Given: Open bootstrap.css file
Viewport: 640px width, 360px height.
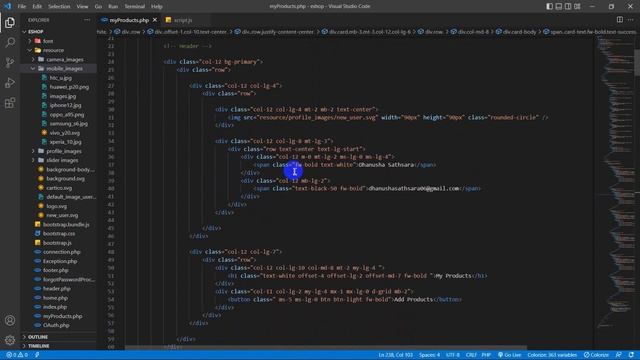Looking at the screenshot, I should (x=59, y=233).
